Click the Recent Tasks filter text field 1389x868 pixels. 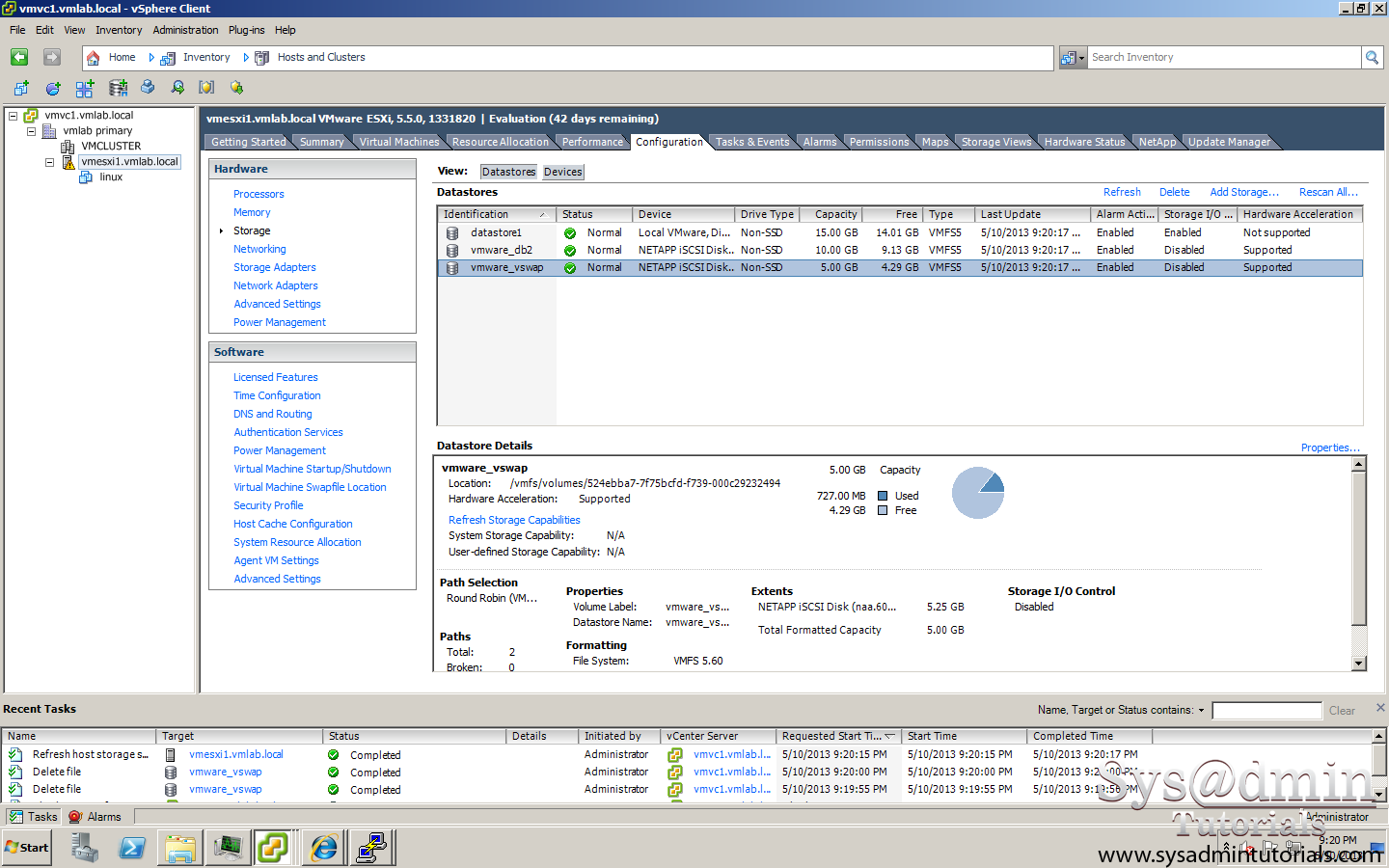tap(1266, 711)
